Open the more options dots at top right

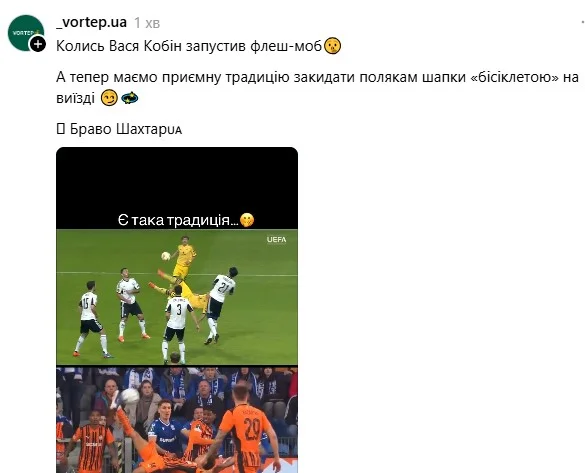pyautogui.click(x=582, y=23)
